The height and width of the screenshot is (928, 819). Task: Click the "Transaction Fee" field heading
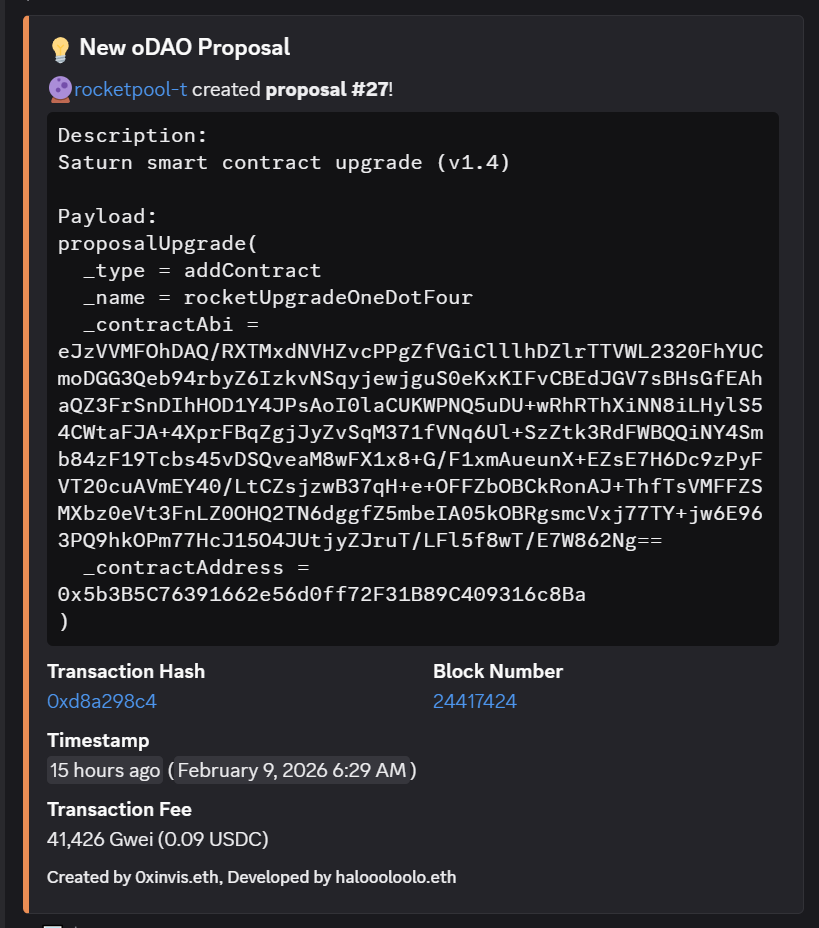coord(119,809)
